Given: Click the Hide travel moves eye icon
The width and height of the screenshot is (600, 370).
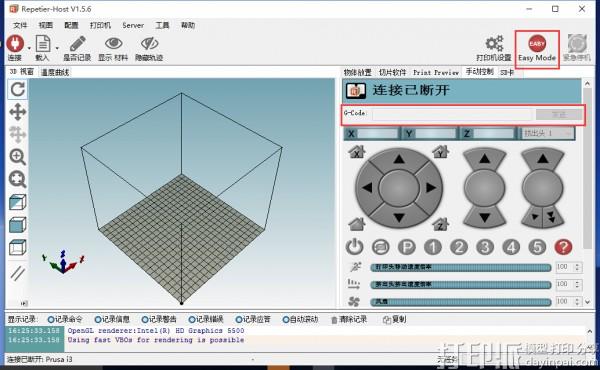Looking at the screenshot, I should 149,43.
